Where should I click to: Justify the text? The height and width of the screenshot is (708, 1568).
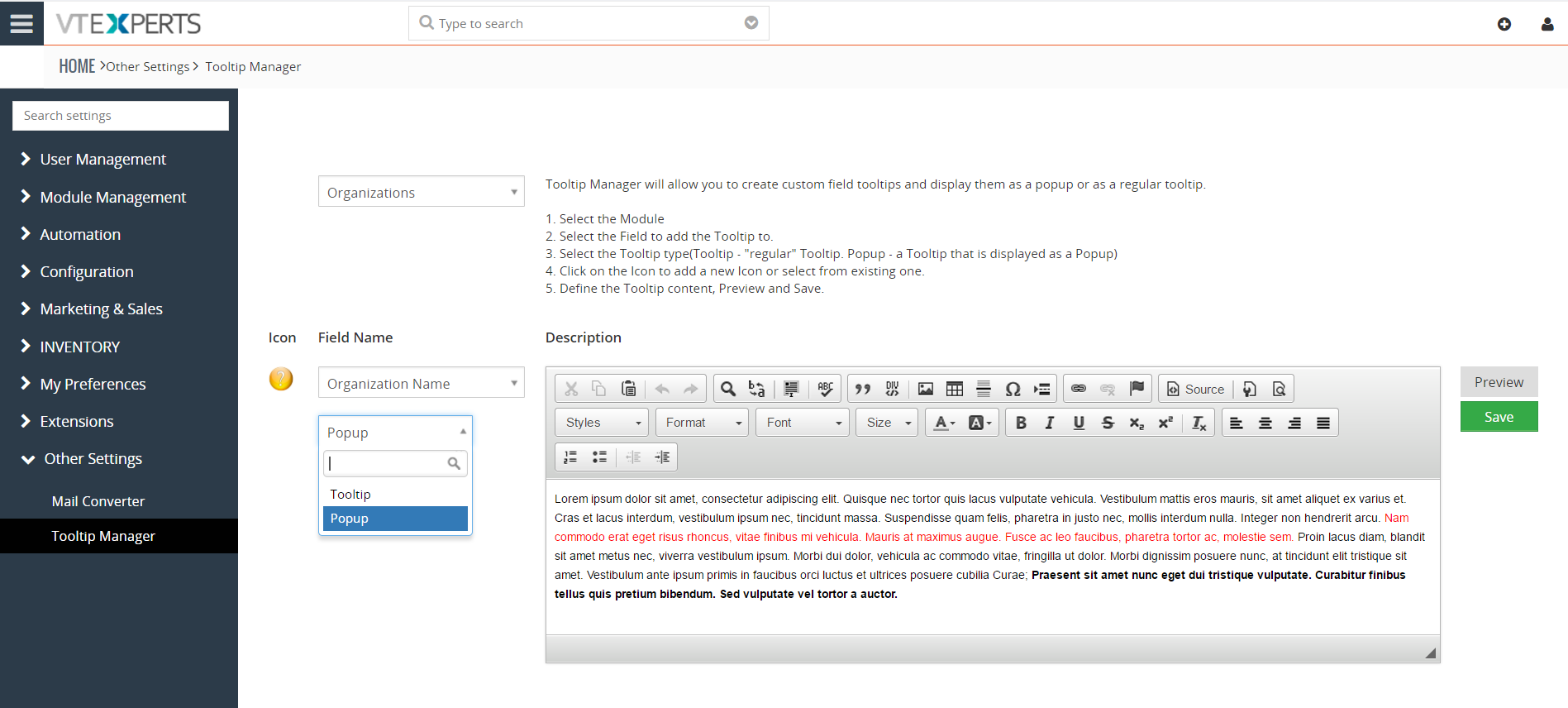pos(1323,423)
